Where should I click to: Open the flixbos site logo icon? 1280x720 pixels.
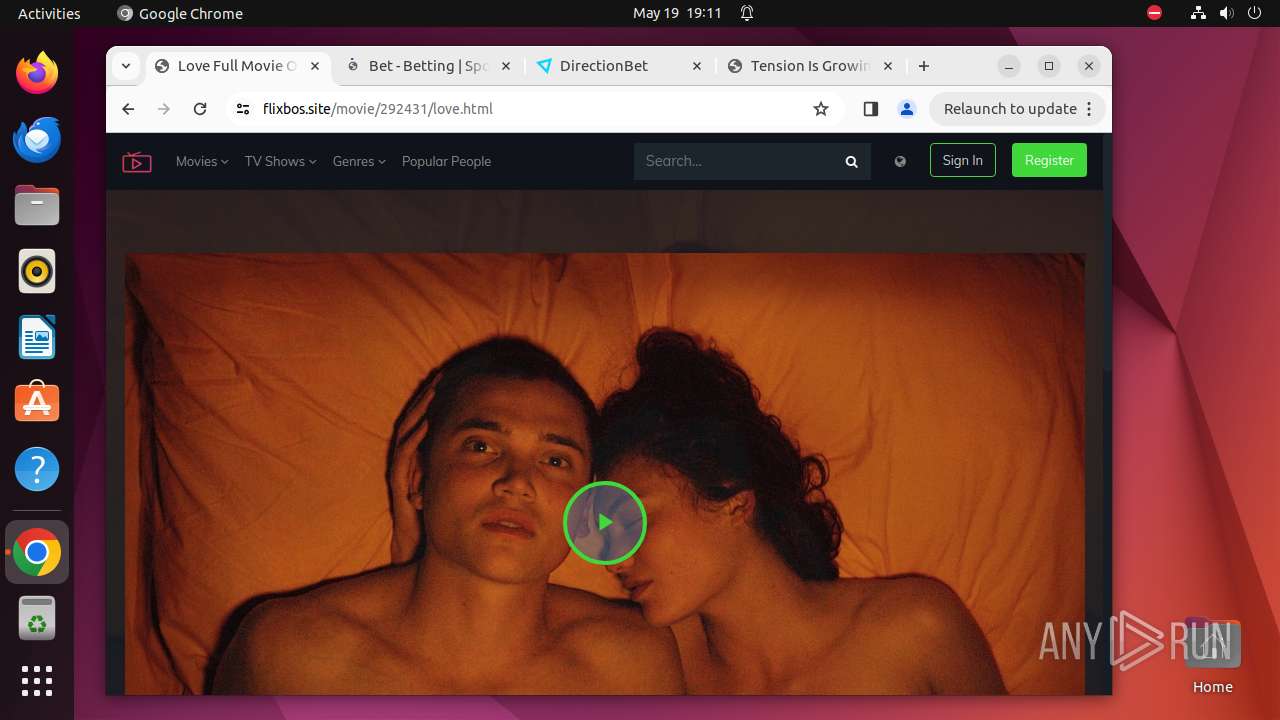coord(137,161)
